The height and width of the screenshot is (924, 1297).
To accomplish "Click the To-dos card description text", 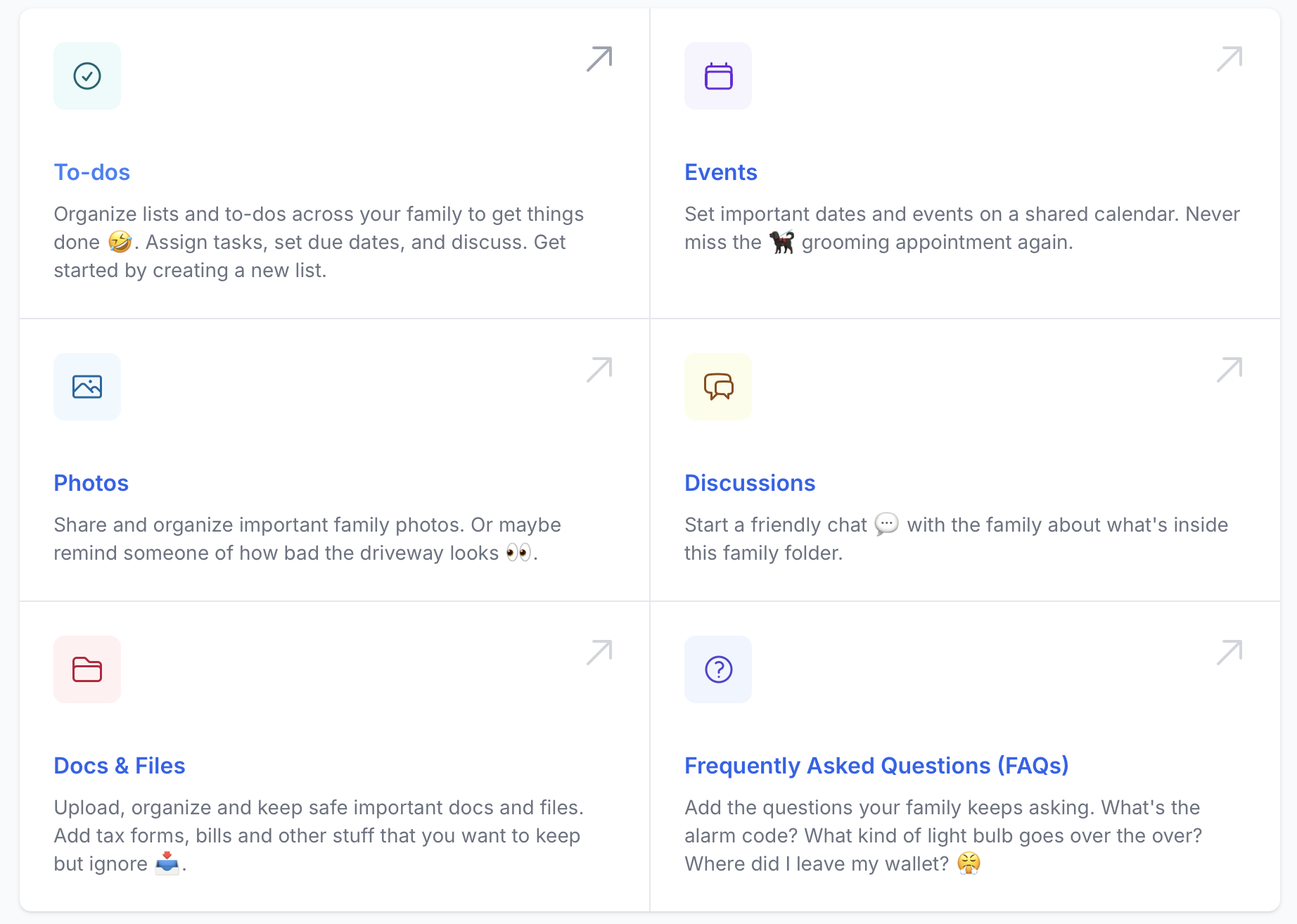I will 319,242.
